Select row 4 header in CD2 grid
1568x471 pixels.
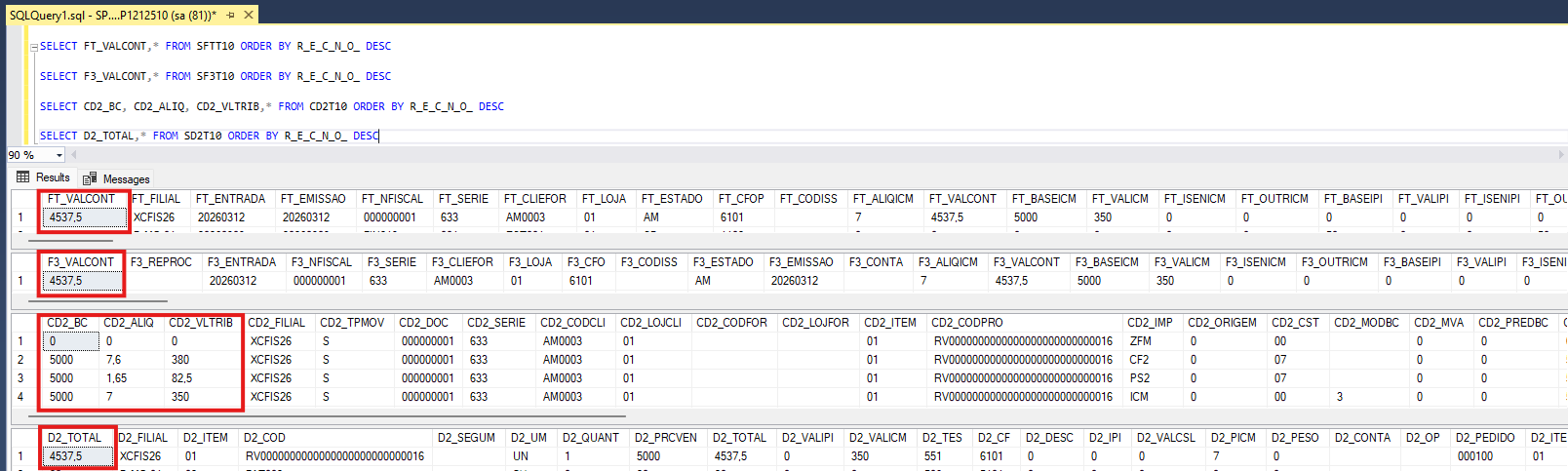25,397
